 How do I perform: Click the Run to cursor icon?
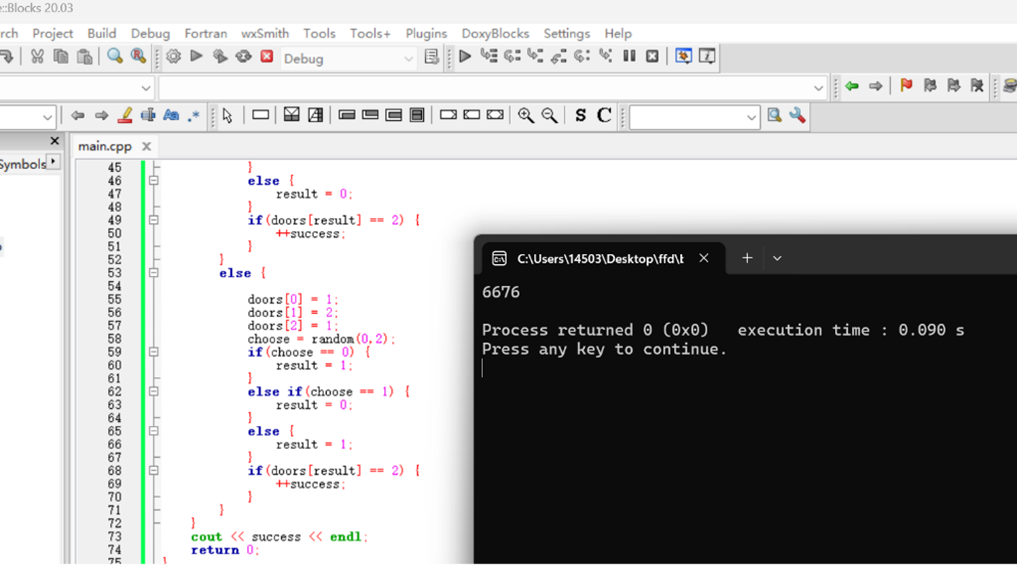coord(488,56)
